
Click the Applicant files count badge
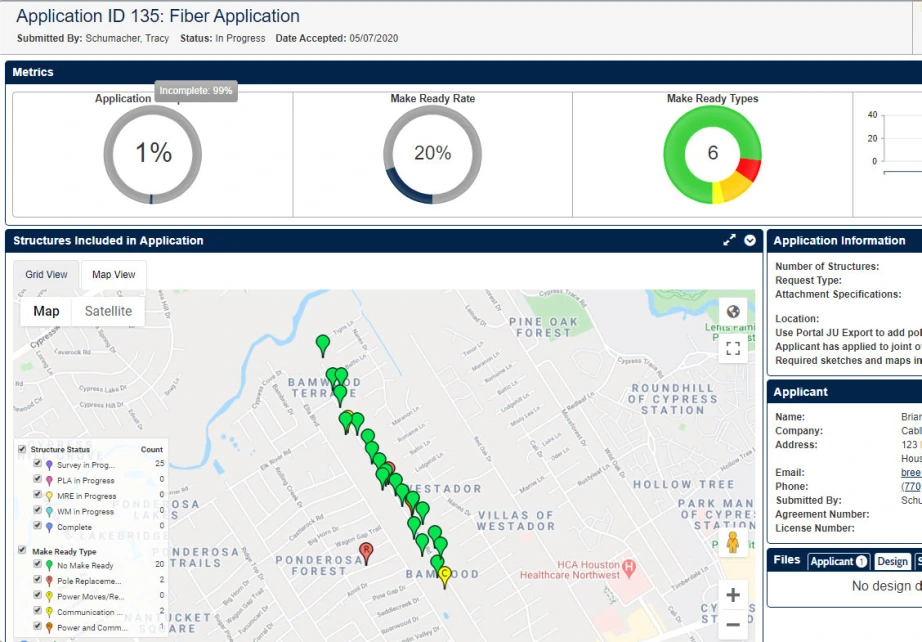(x=861, y=561)
